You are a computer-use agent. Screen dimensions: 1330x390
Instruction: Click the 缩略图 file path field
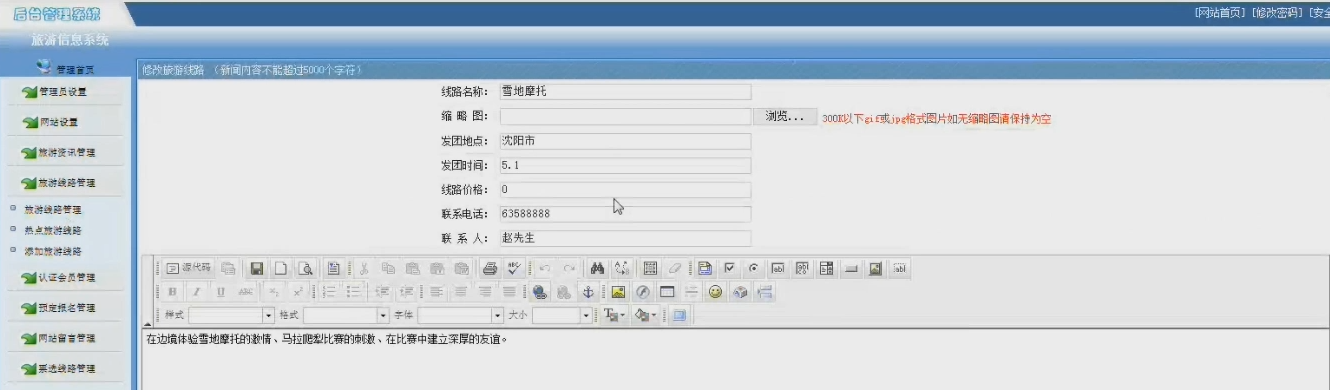point(625,117)
